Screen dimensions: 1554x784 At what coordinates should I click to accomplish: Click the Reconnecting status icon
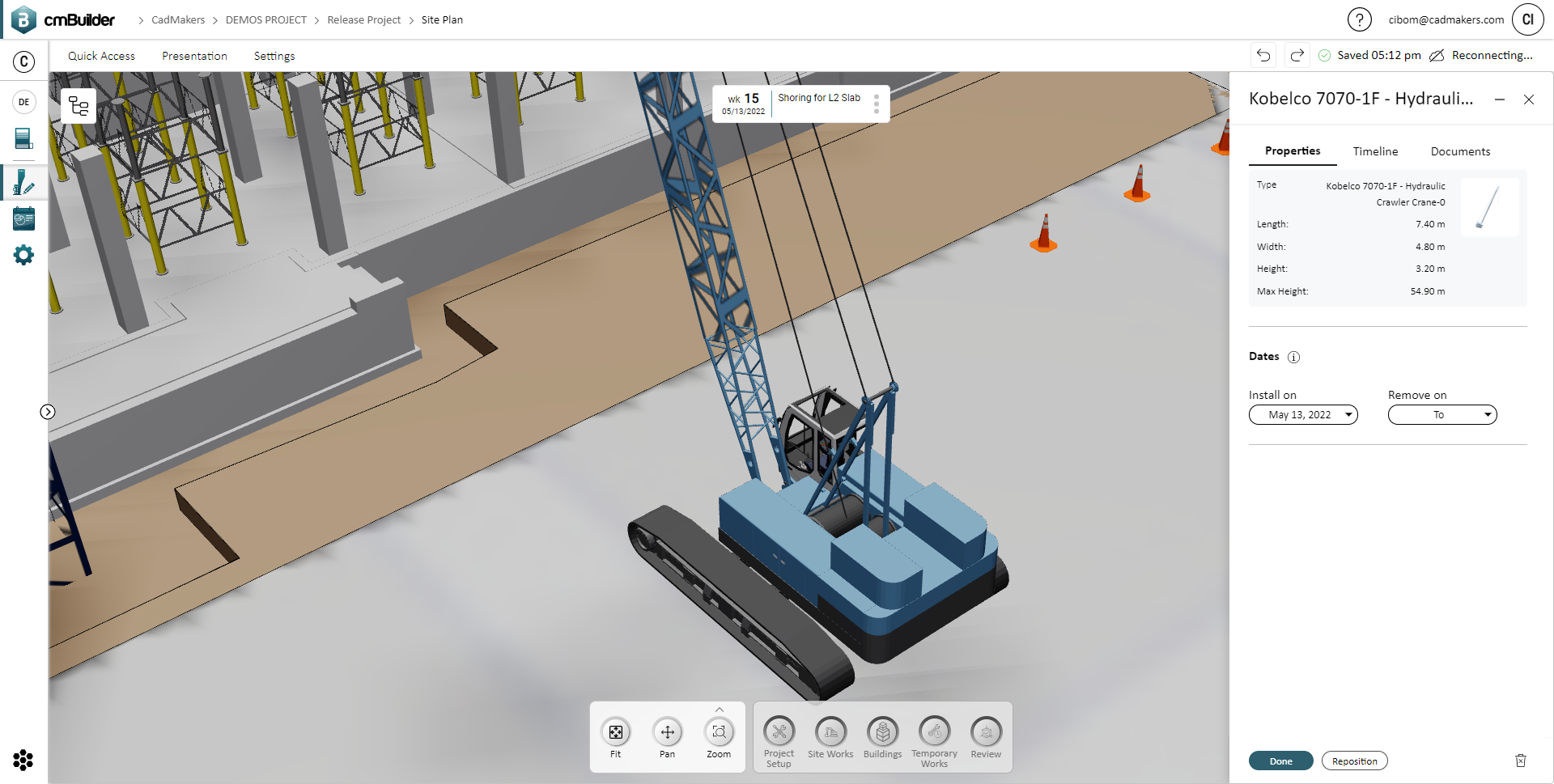[x=1437, y=55]
